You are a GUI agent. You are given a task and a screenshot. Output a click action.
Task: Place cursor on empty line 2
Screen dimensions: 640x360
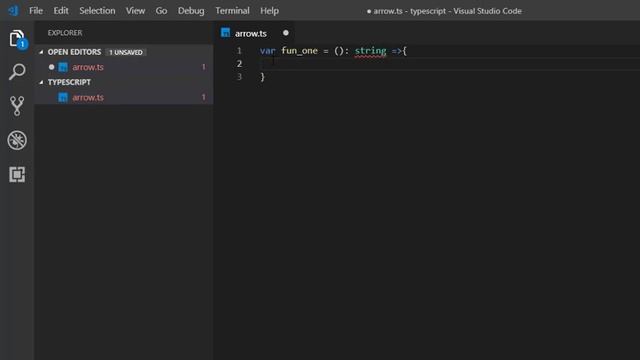(x=449, y=64)
